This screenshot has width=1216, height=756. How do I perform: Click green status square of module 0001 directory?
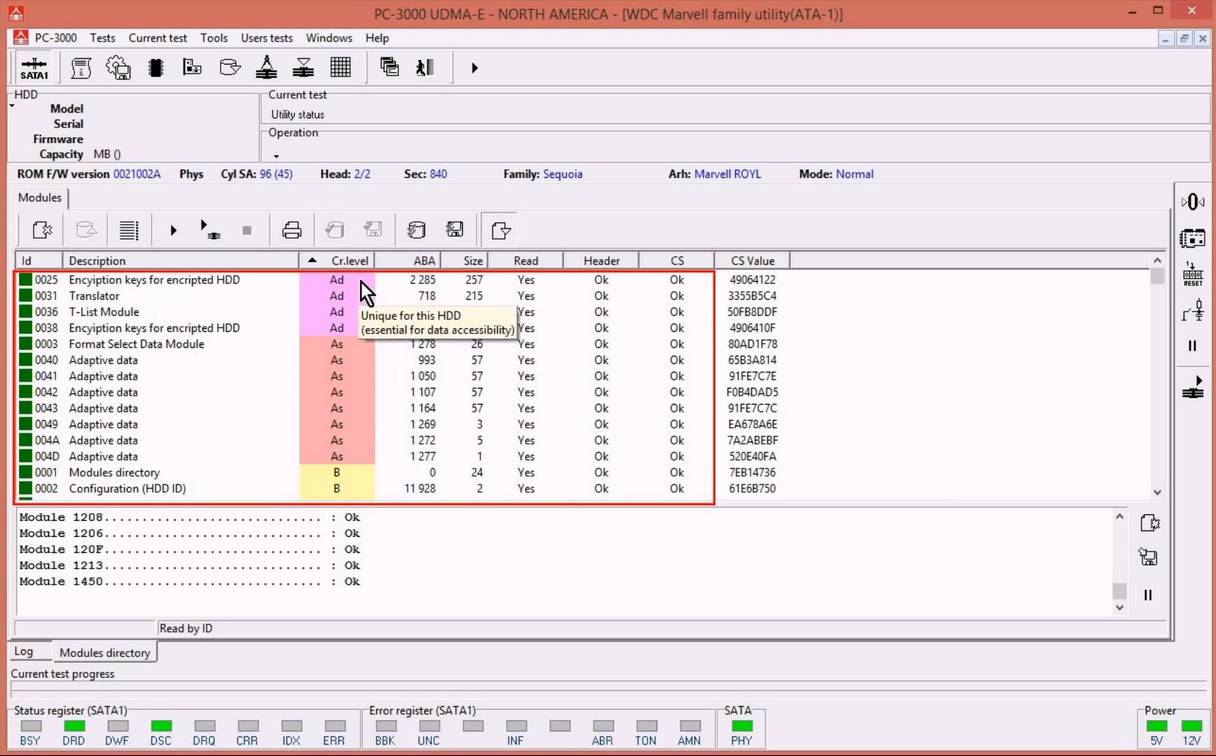25,472
